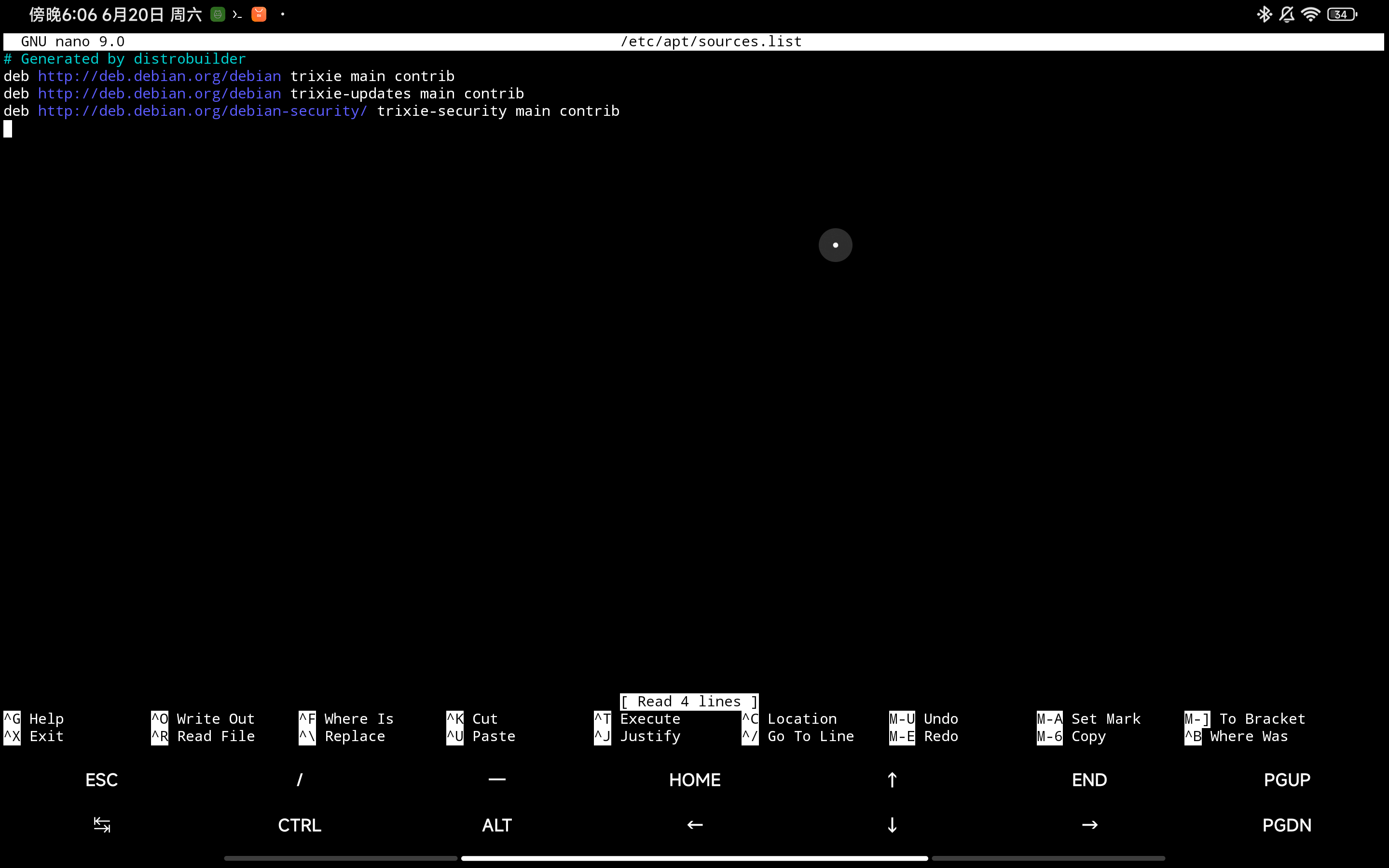The image size is (1389, 868).
Task: Tap the slash extra key
Action: pos(299,780)
